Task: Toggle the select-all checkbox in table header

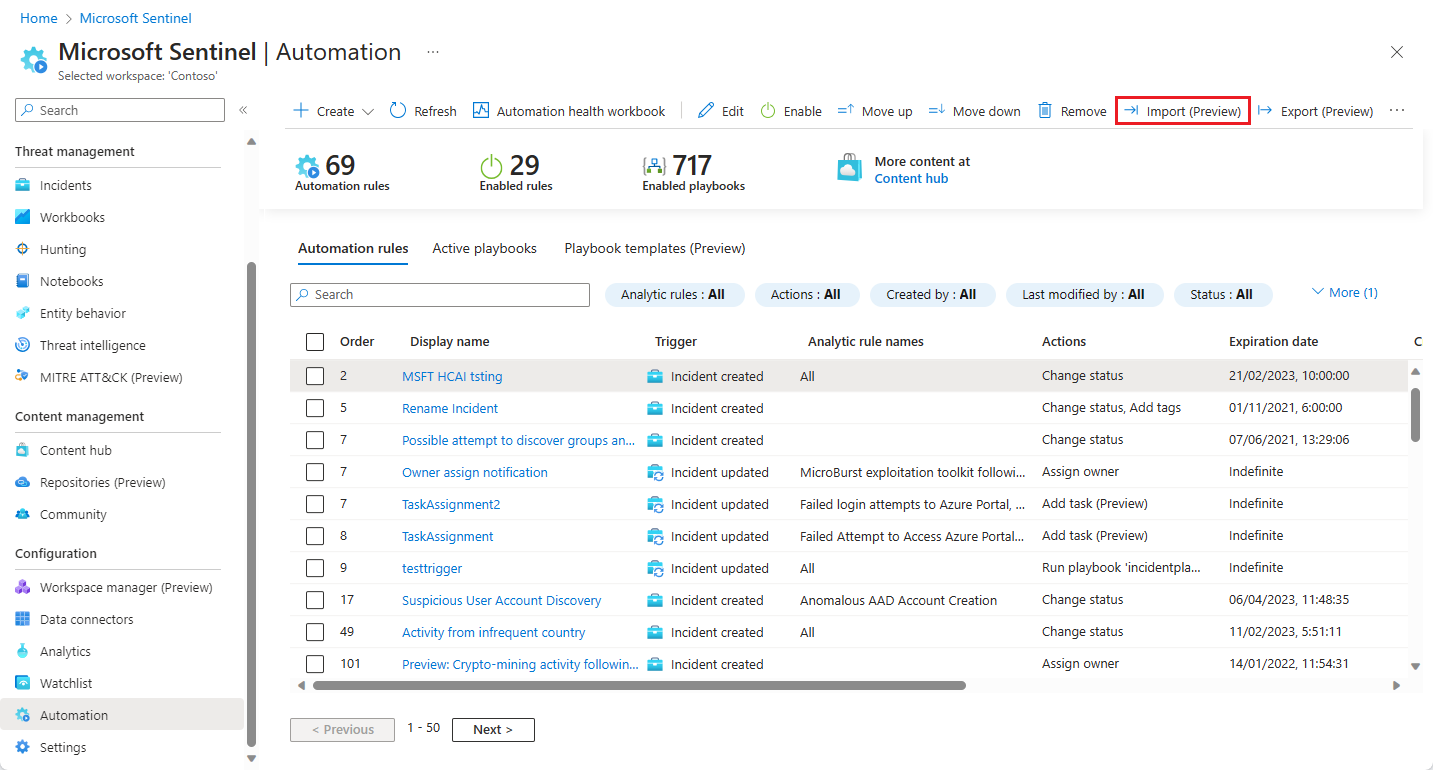Action: coord(315,342)
